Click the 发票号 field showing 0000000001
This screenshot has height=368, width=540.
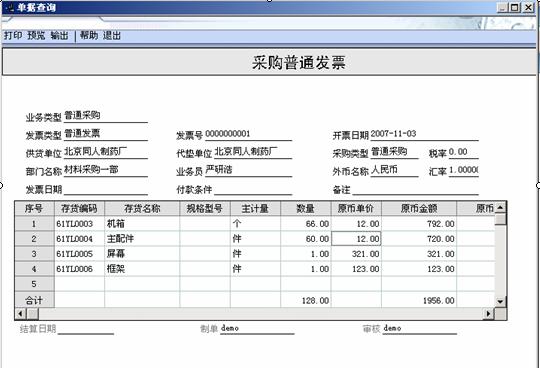click(248, 134)
